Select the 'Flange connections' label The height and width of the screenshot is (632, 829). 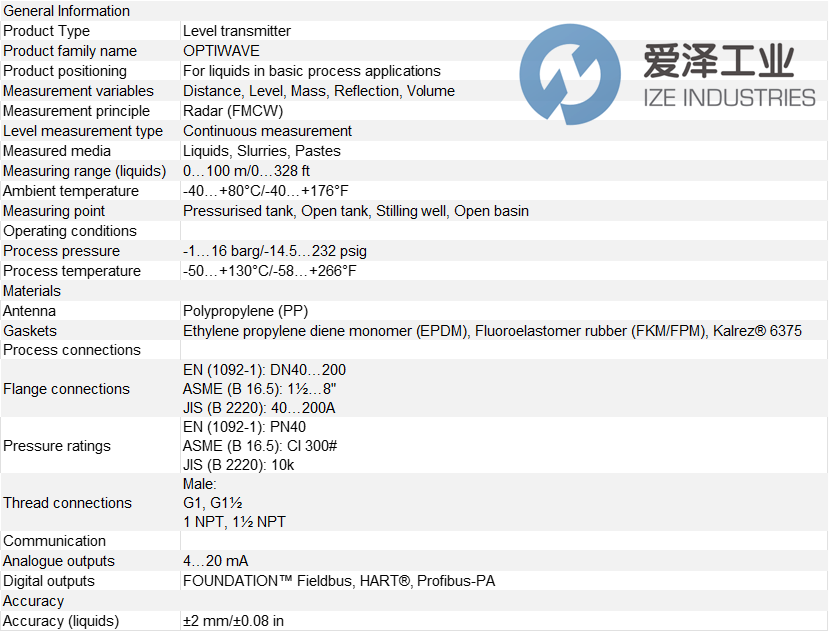tap(66, 389)
